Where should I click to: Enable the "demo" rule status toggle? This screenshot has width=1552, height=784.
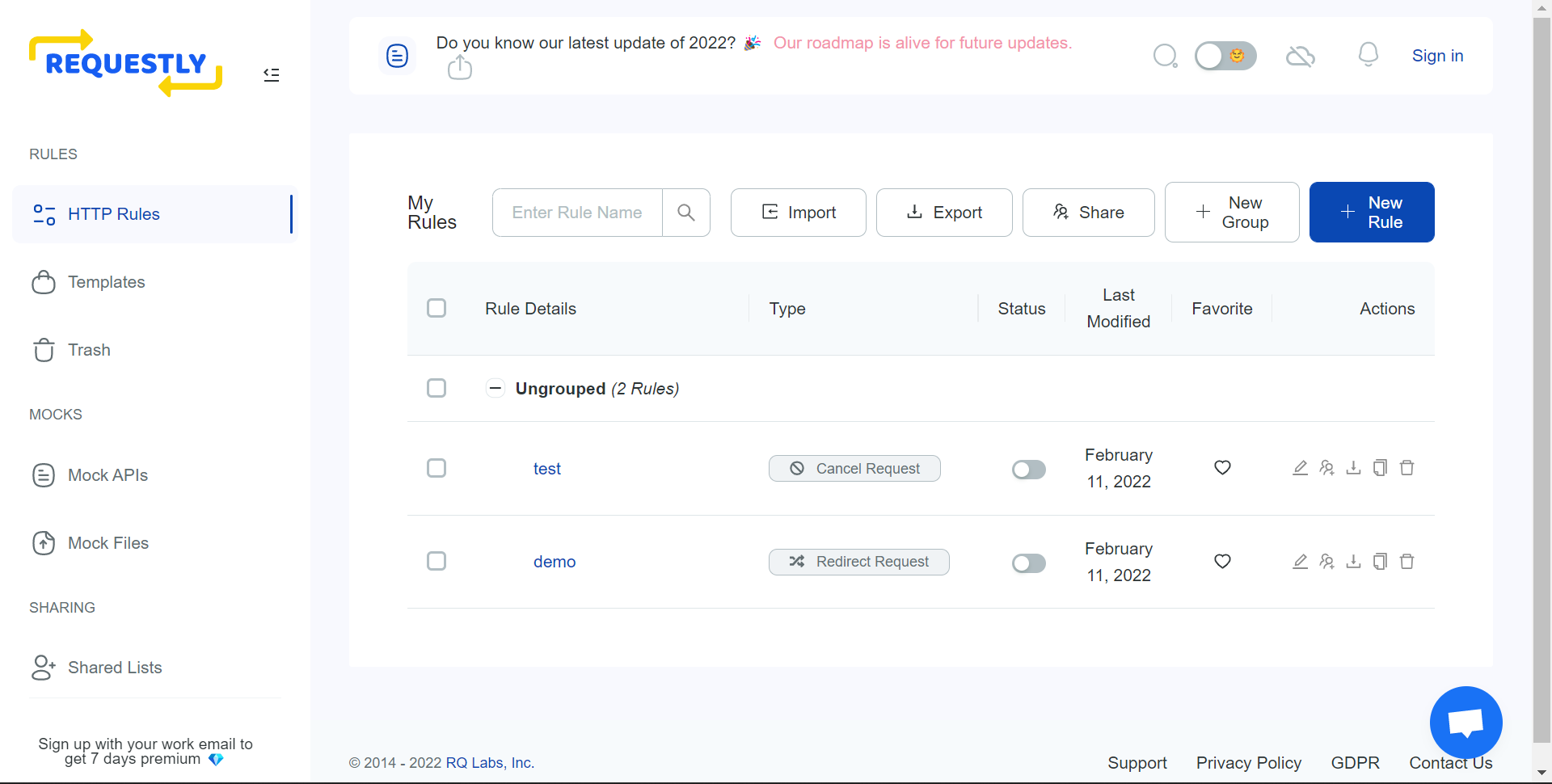(1028, 563)
